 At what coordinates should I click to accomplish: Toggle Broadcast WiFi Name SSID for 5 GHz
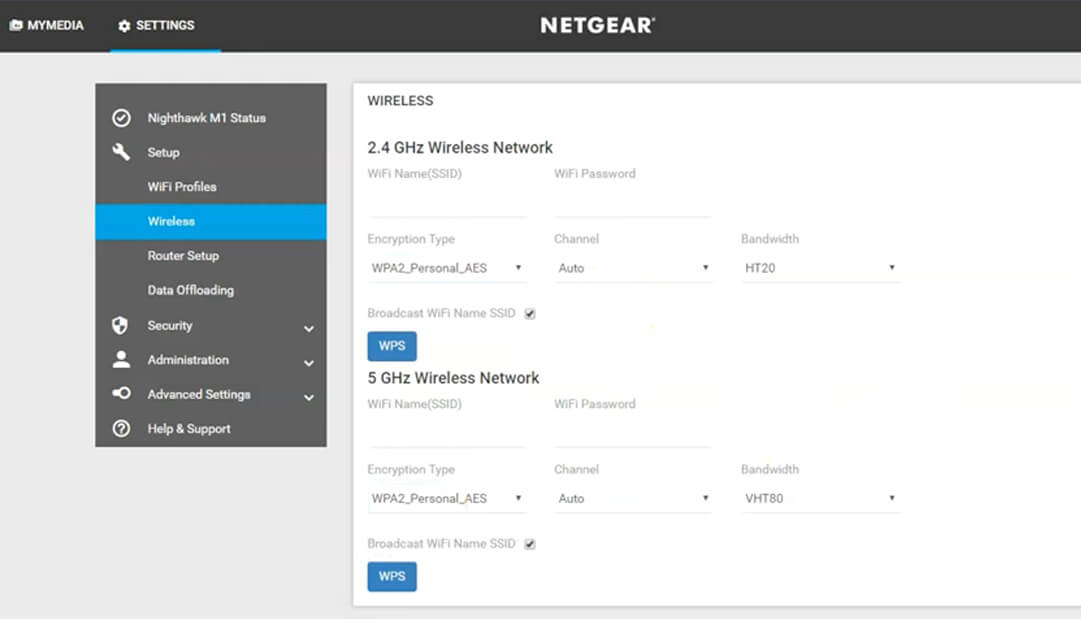click(x=530, y=544)
